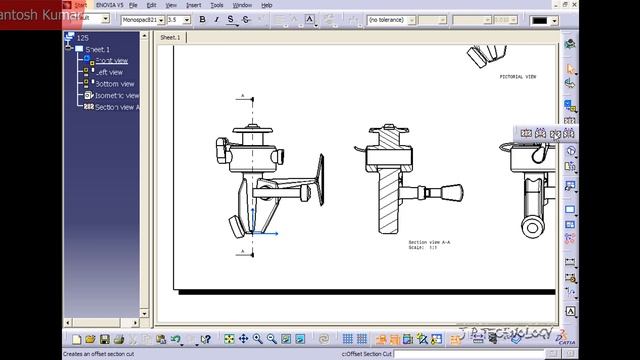The width and height of the screenshot is (640, 360).
Task: Choose the Select arrow tool
Action: pyautogui.click(x=570, y=69)
